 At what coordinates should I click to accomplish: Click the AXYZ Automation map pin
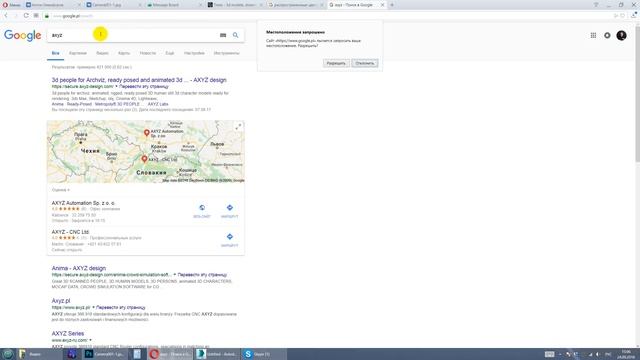click(147, 133)
